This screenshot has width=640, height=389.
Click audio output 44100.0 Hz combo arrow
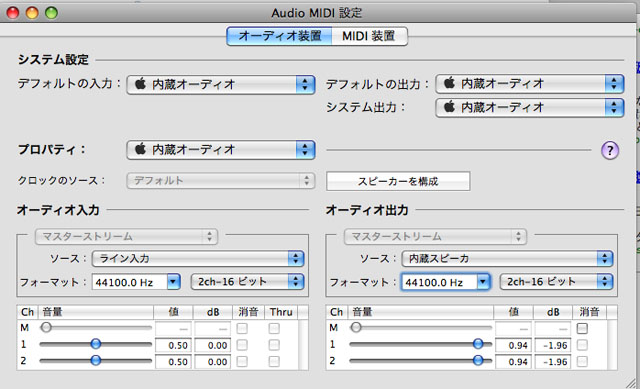483,282
